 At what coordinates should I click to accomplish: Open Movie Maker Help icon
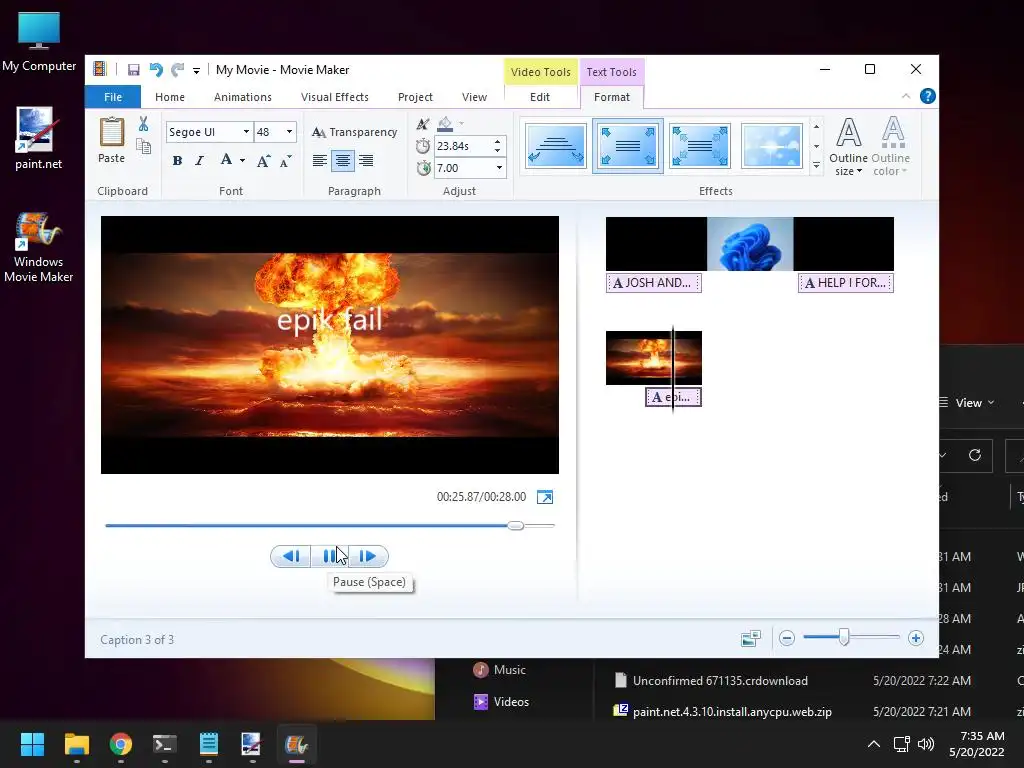click(x=927, y=96)
